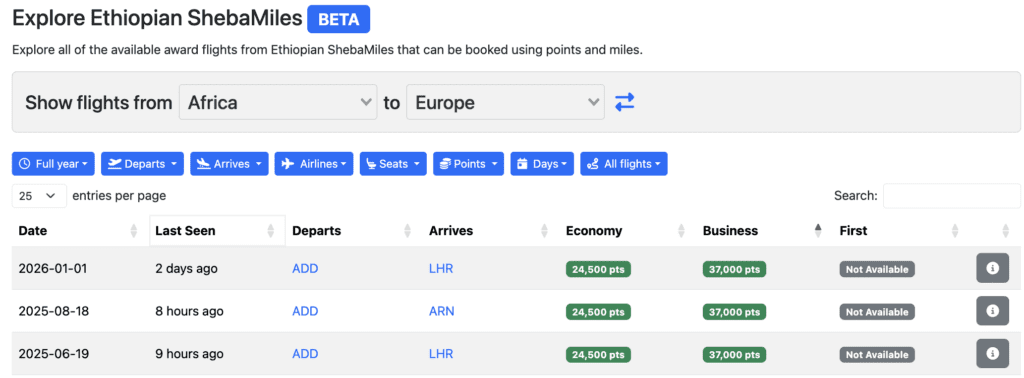Screen dimensions: 1024x378
Task: Open the Full year filter menu
Action: [53, 164]
